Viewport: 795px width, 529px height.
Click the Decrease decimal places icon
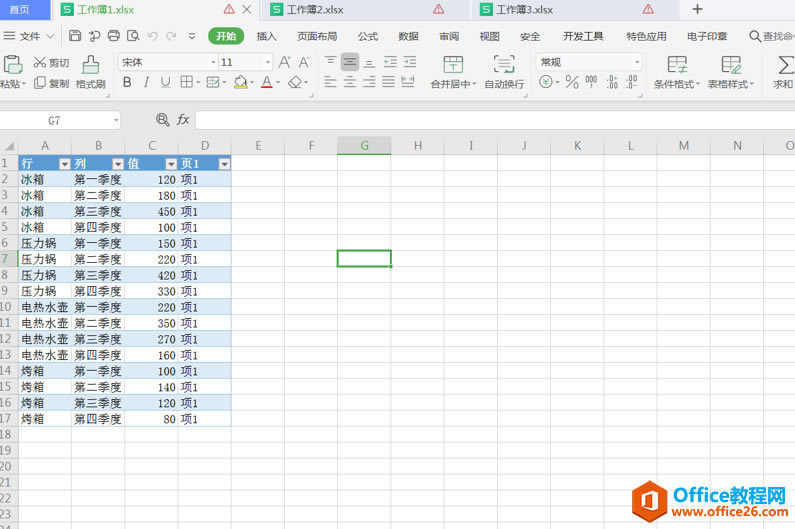[631, 82]
